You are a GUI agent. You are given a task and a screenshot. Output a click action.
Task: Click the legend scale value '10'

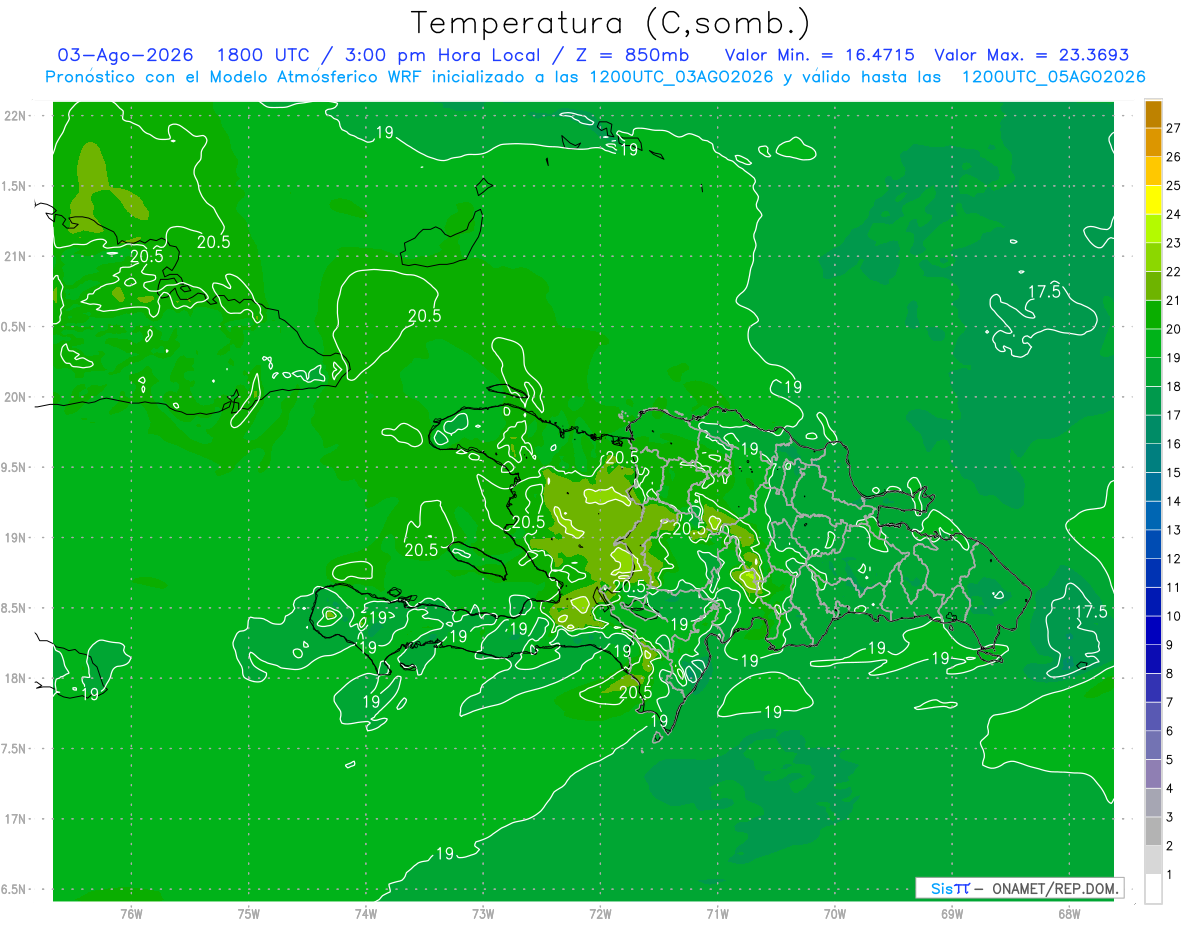tap(1174, 616)
